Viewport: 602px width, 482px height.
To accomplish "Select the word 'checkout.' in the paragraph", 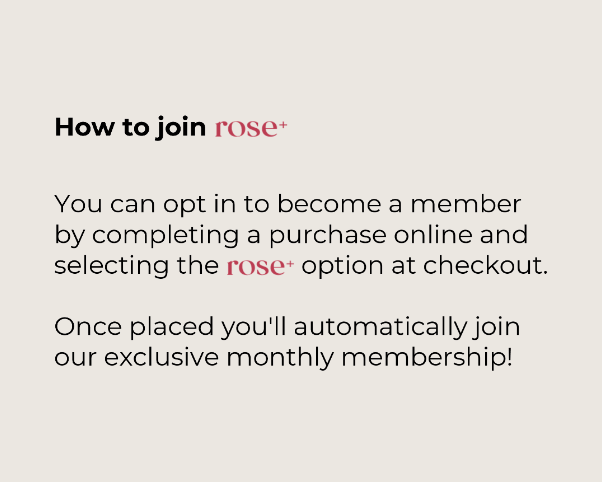I will [485, 265].
